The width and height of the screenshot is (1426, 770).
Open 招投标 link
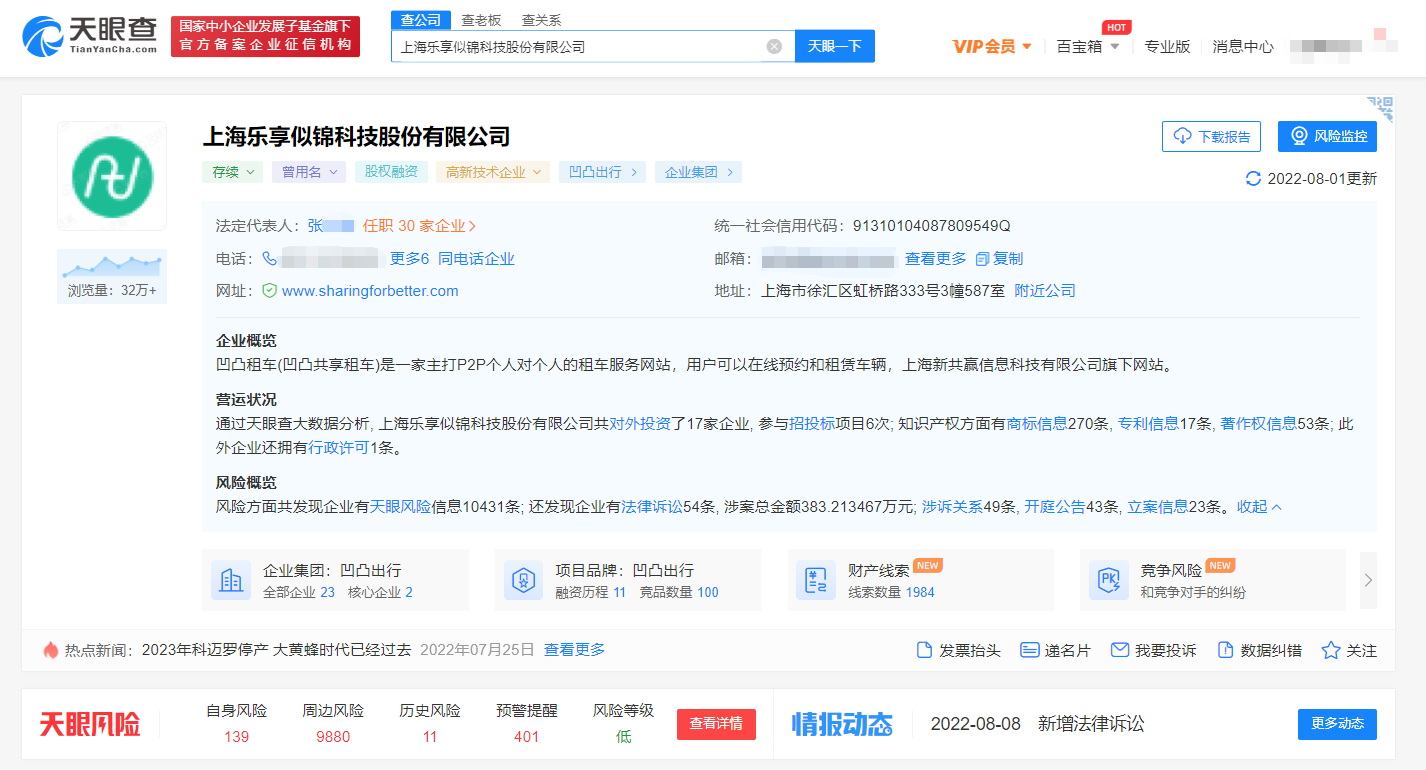[x=812, y=424]
